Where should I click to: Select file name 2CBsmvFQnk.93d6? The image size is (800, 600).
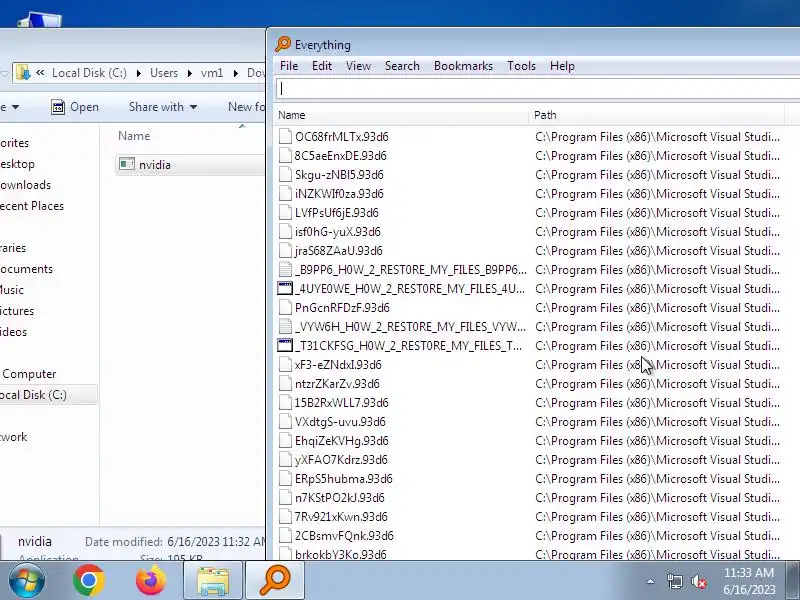(x=344, y=536)
